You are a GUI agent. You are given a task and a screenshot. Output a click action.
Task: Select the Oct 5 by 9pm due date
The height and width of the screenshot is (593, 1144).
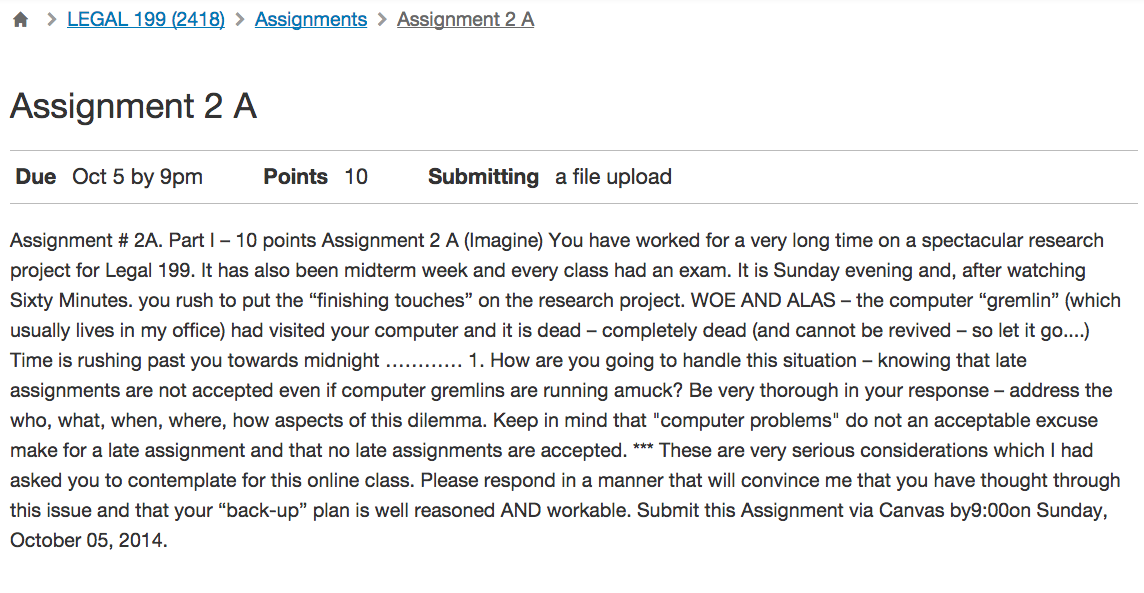coord(137,177)
